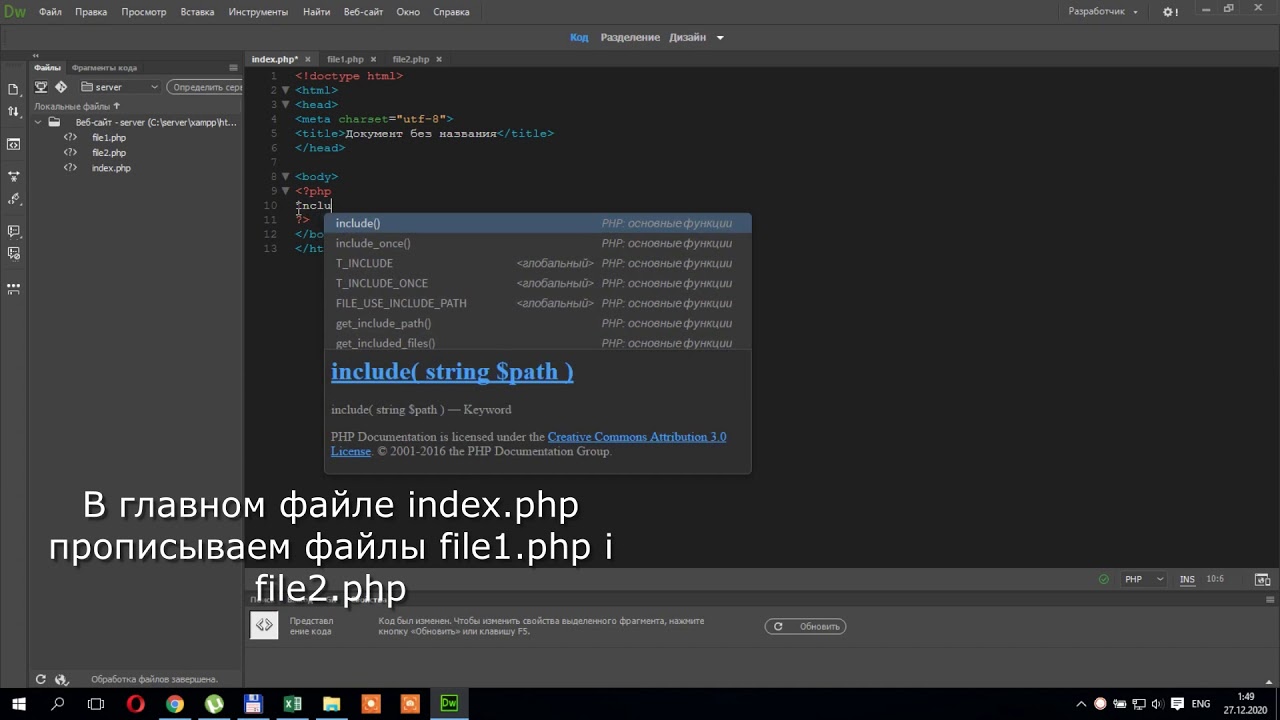1280x720 pixels.
Task: Open the Файл menu
Action: [x=50, y=12]
